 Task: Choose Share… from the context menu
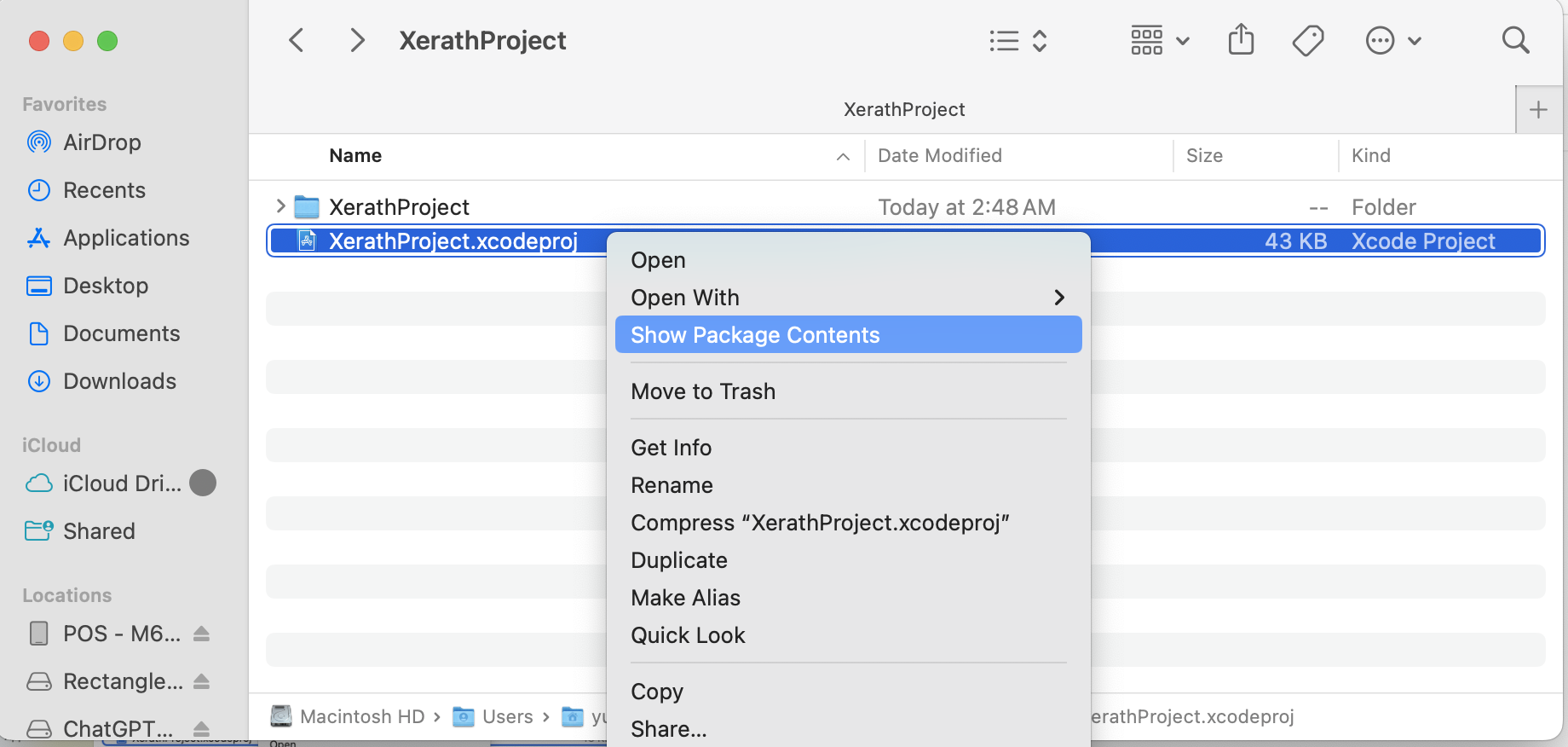click(848, 729)
